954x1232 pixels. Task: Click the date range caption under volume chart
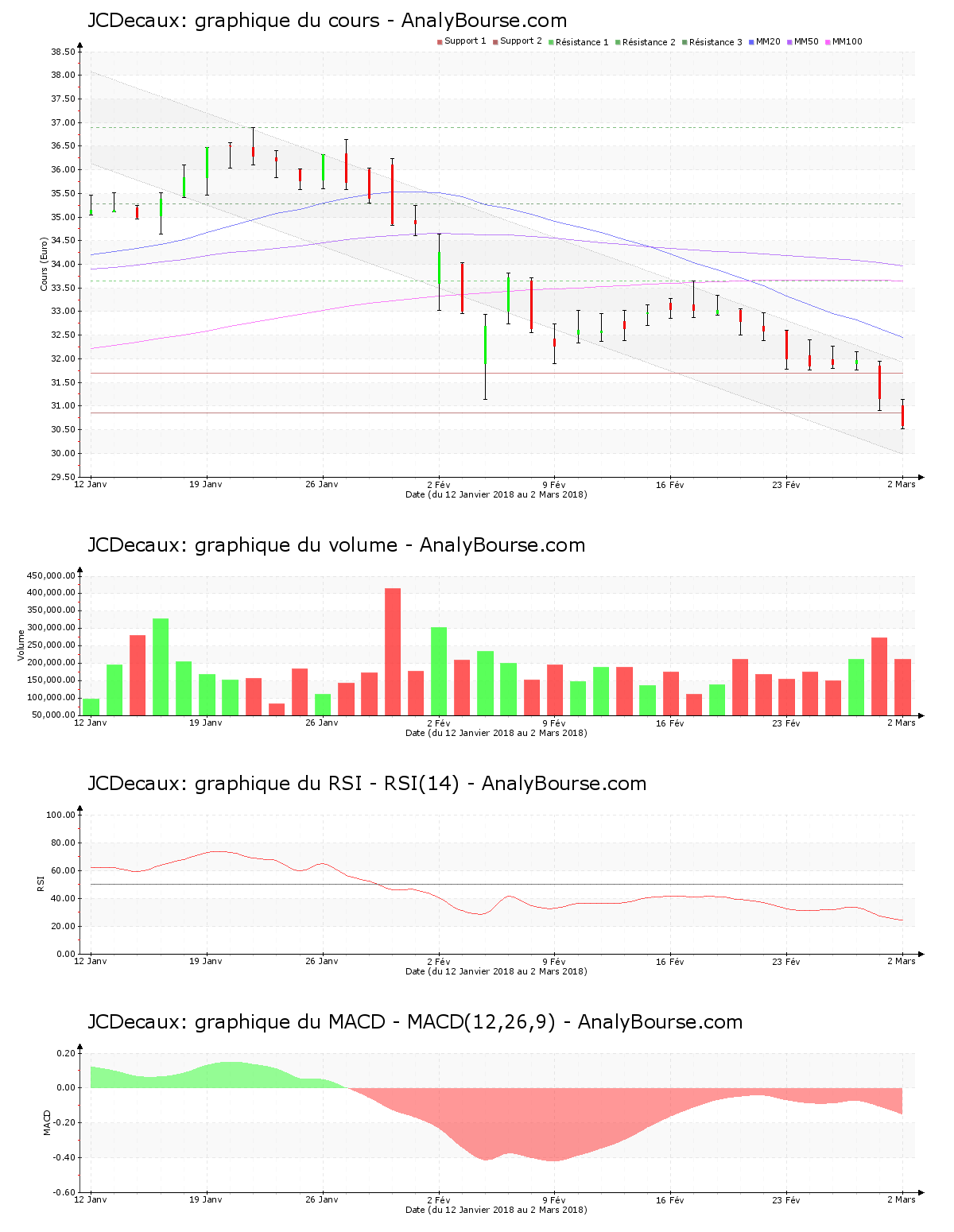(496, 733)
